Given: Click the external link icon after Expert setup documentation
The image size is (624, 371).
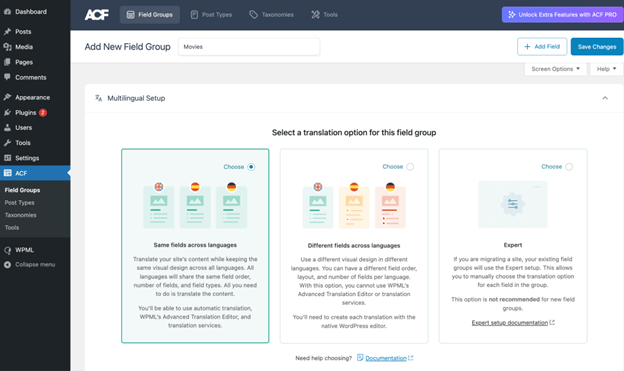Looking at the screenshot, I should click(x=552, y=322).
